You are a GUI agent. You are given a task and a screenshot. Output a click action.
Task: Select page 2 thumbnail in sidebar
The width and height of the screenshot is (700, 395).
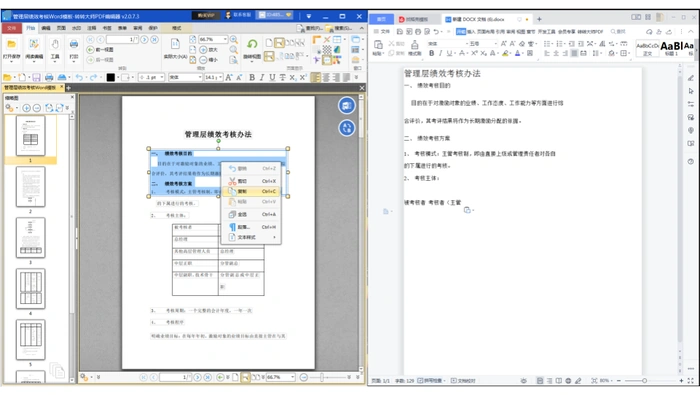coord(30,187)
